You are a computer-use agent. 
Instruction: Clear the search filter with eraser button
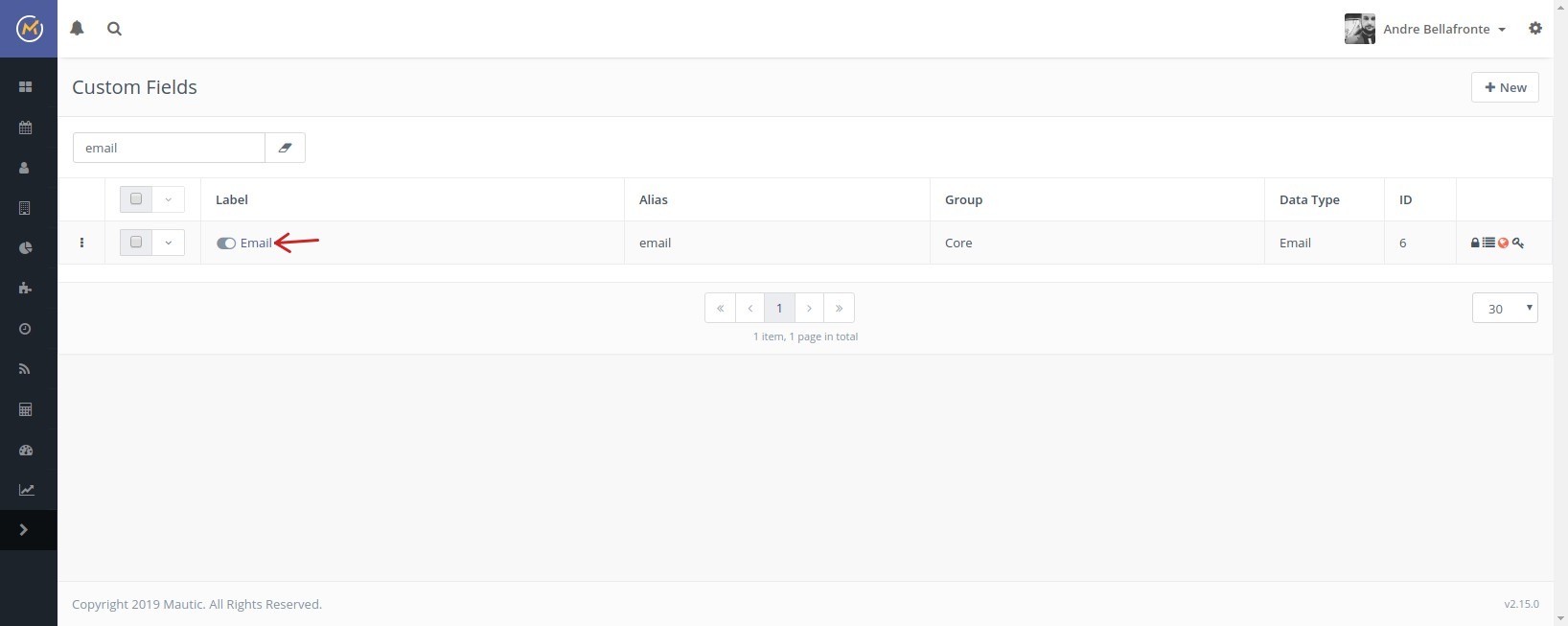(285, 148)
